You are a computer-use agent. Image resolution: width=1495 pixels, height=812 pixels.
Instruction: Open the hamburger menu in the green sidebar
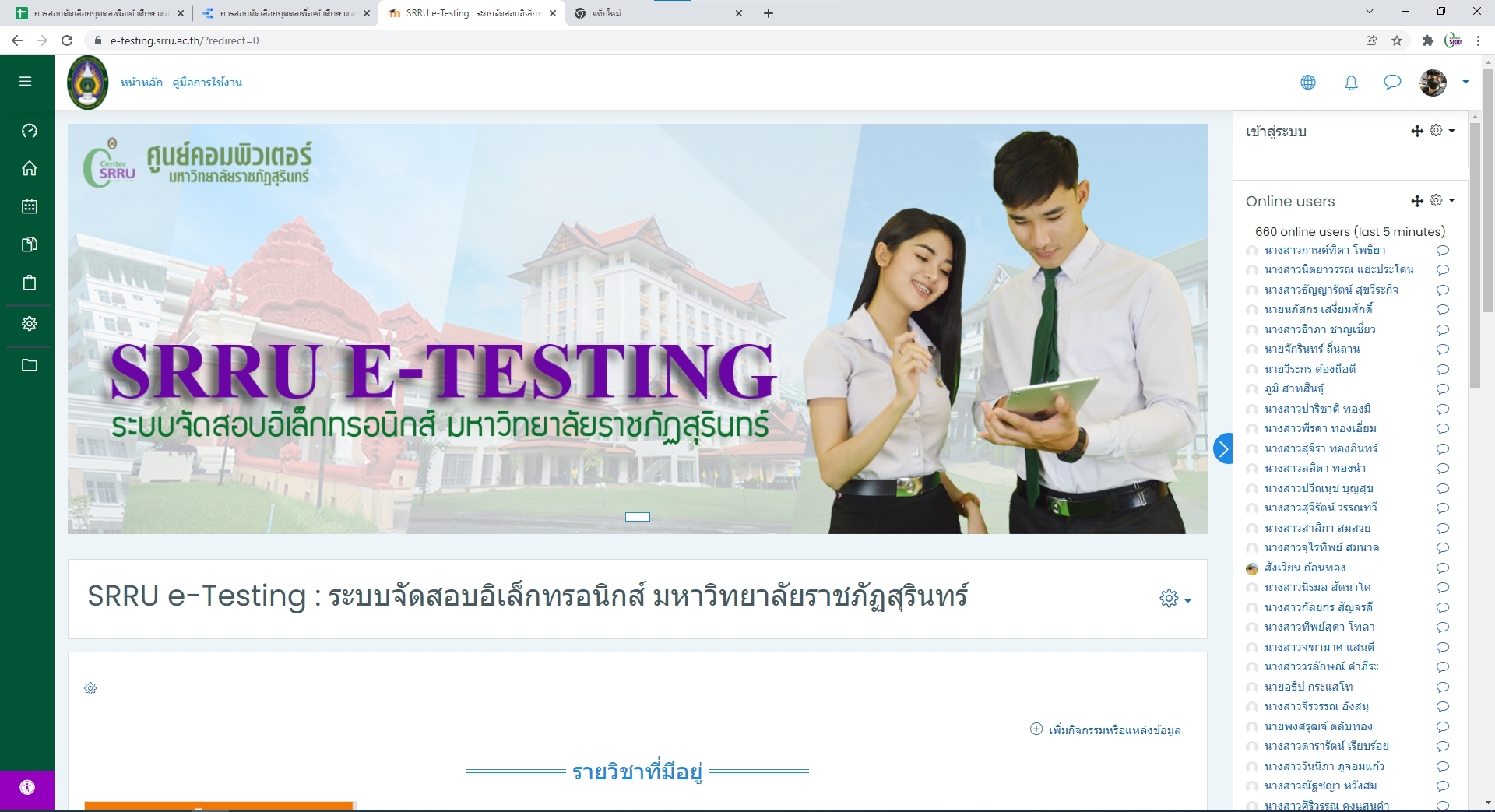point(26,81)
